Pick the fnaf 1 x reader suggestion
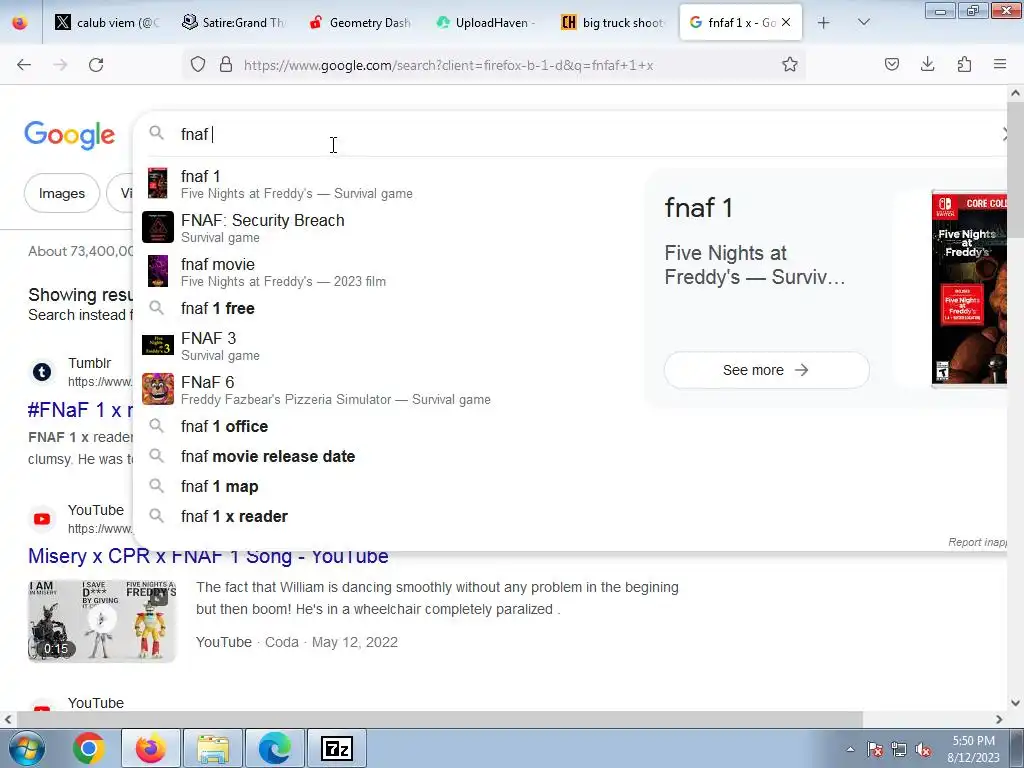 [x=391, y=517]
